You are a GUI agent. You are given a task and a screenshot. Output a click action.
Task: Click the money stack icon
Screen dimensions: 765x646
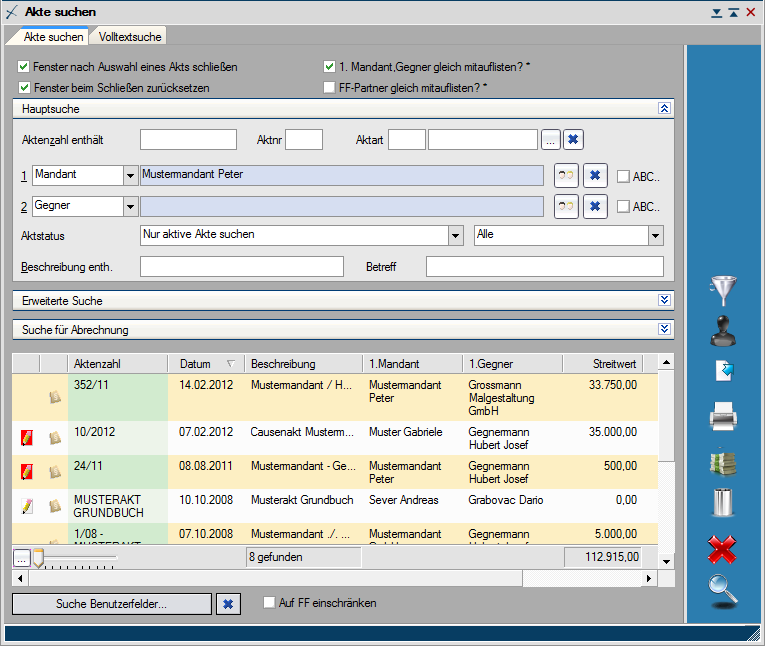click(x=722, y=461)
